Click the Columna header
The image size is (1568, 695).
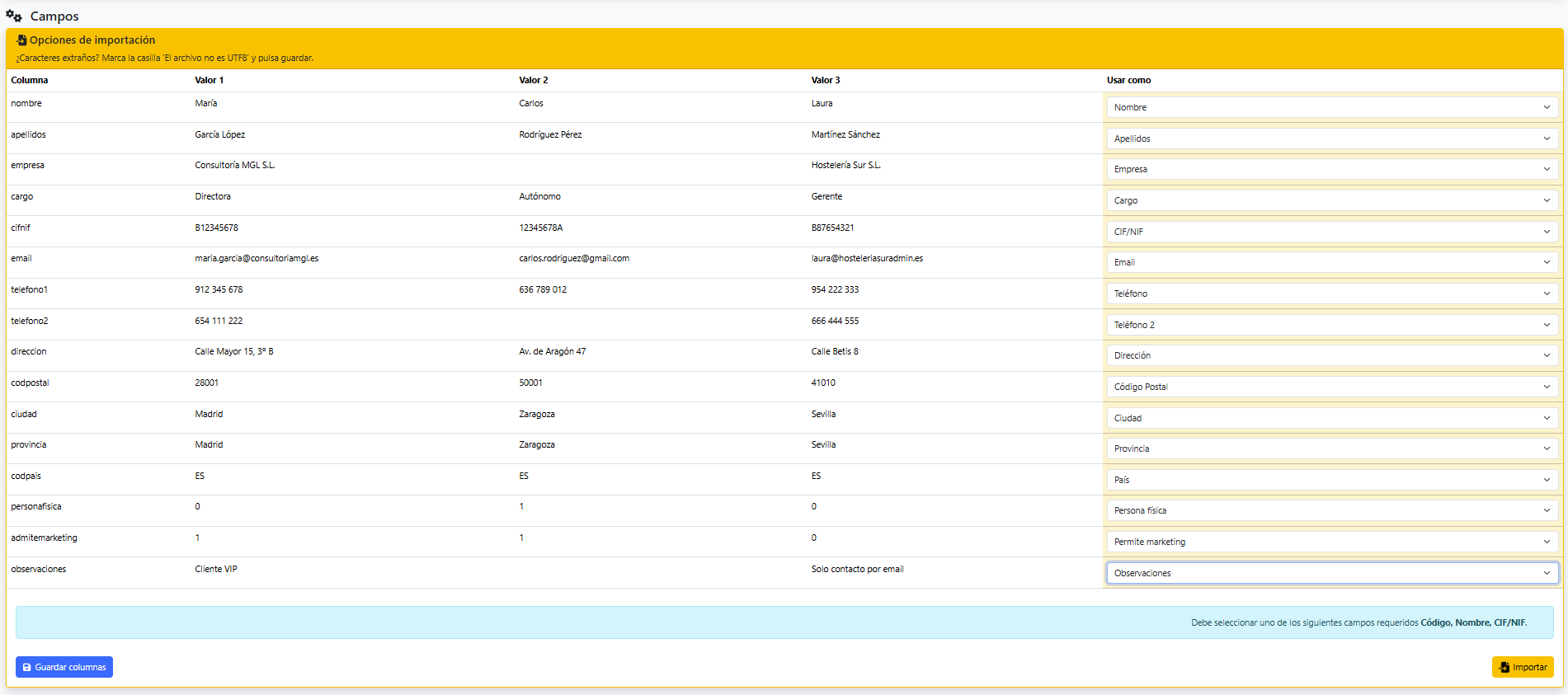point(30,80)
